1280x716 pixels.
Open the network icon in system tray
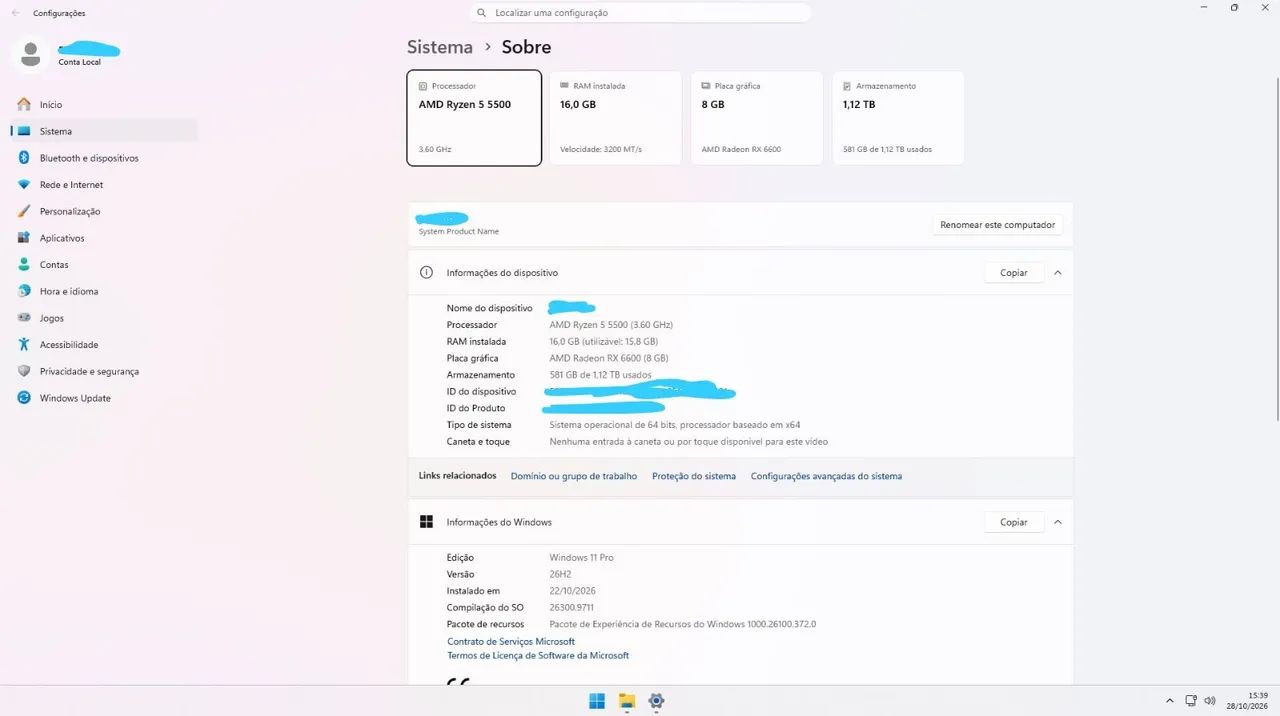1191,701
